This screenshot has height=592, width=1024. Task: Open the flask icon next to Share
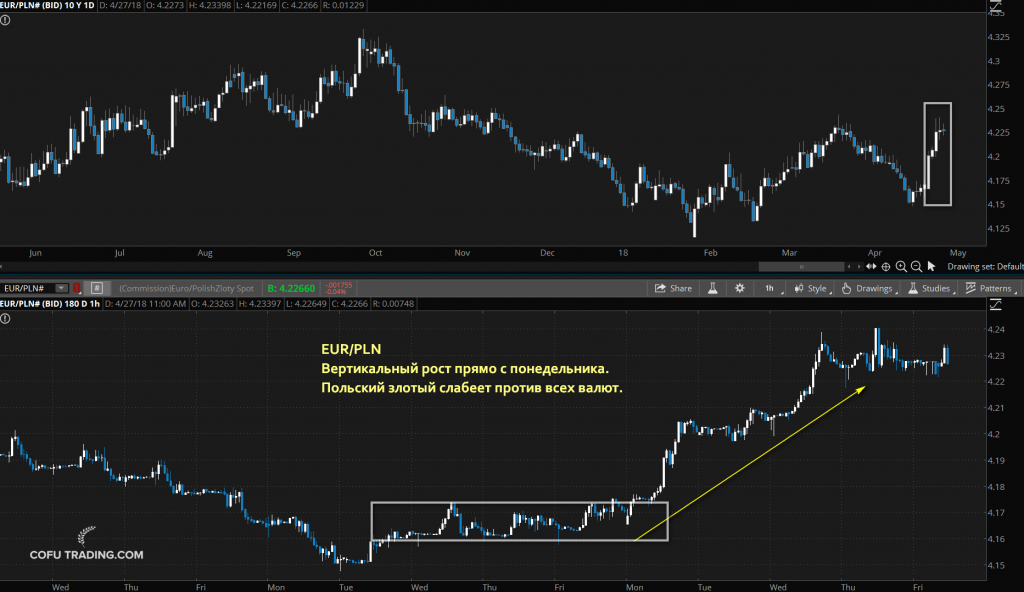[715, 288]
